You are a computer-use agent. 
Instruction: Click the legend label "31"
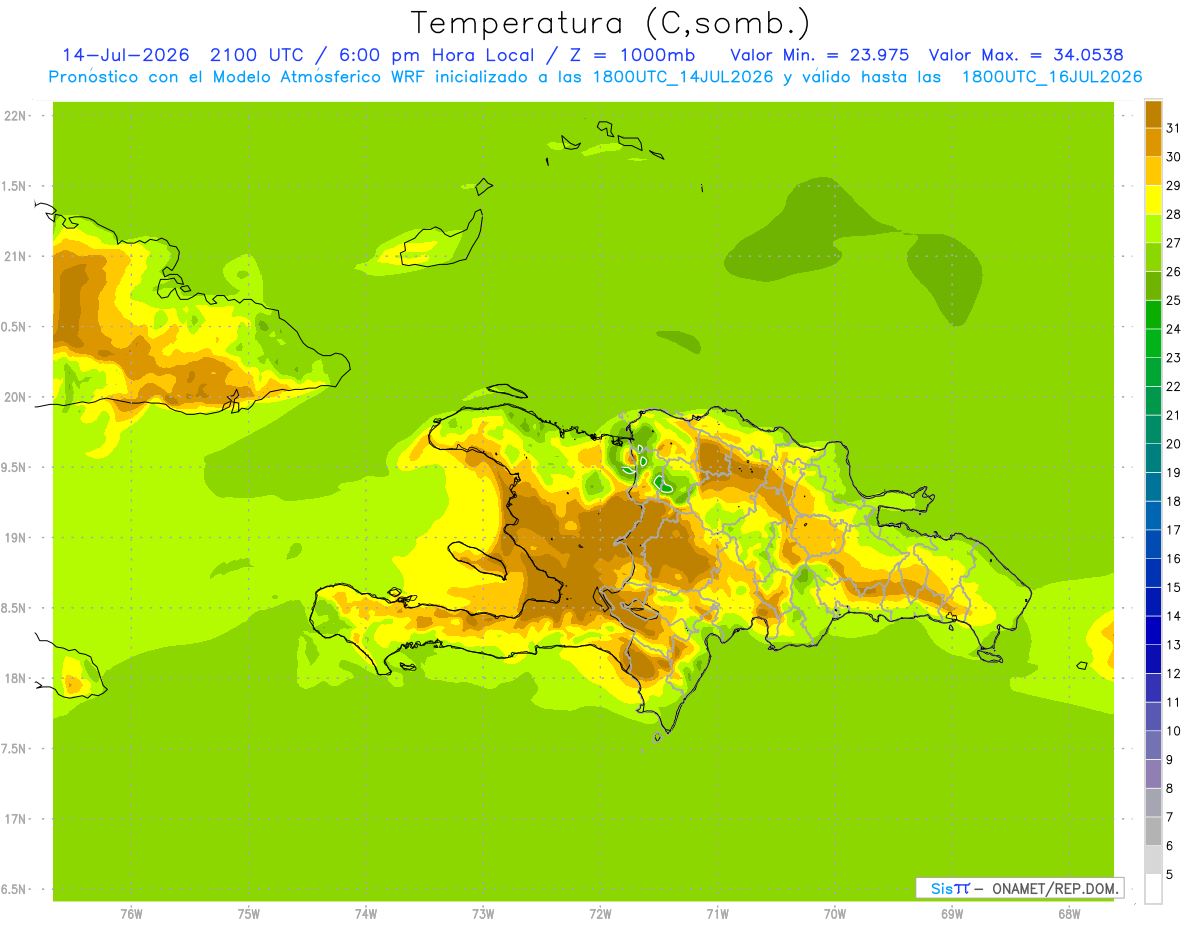(x=1172, y=127)
